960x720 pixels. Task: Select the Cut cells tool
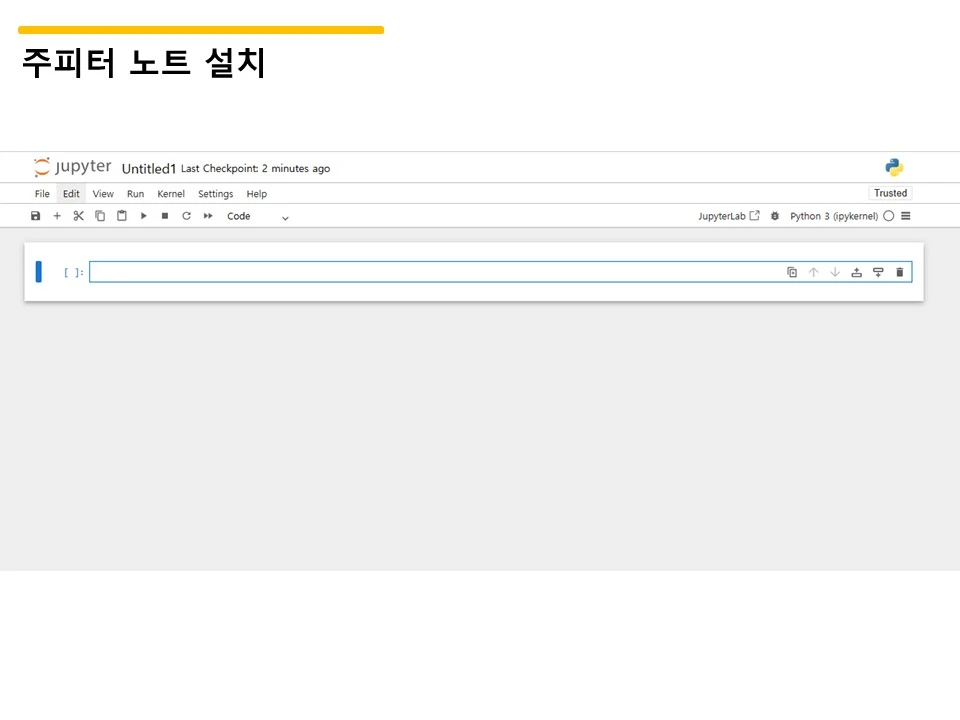(x=78, y=216)
